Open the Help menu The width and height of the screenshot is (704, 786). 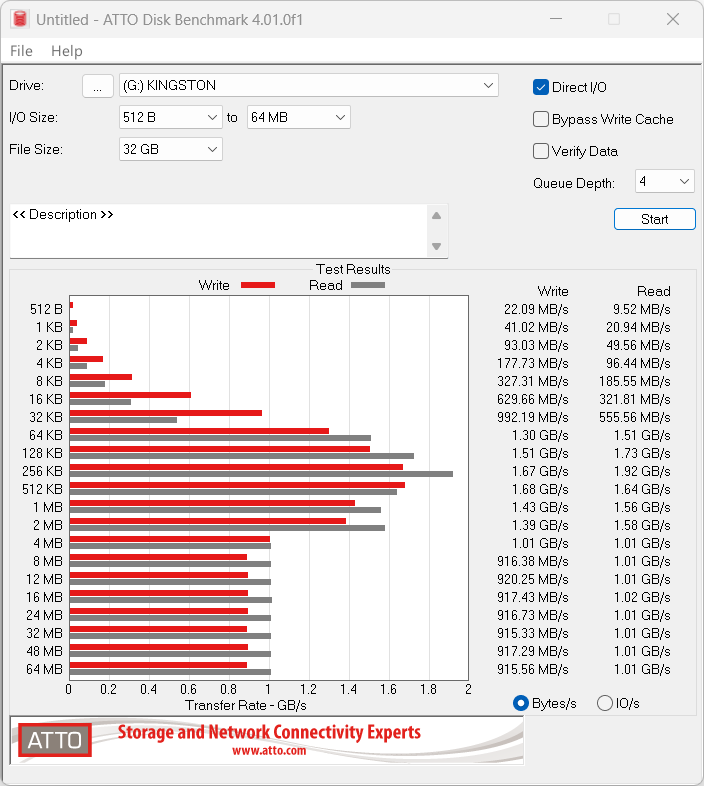[x=67, y=51]
